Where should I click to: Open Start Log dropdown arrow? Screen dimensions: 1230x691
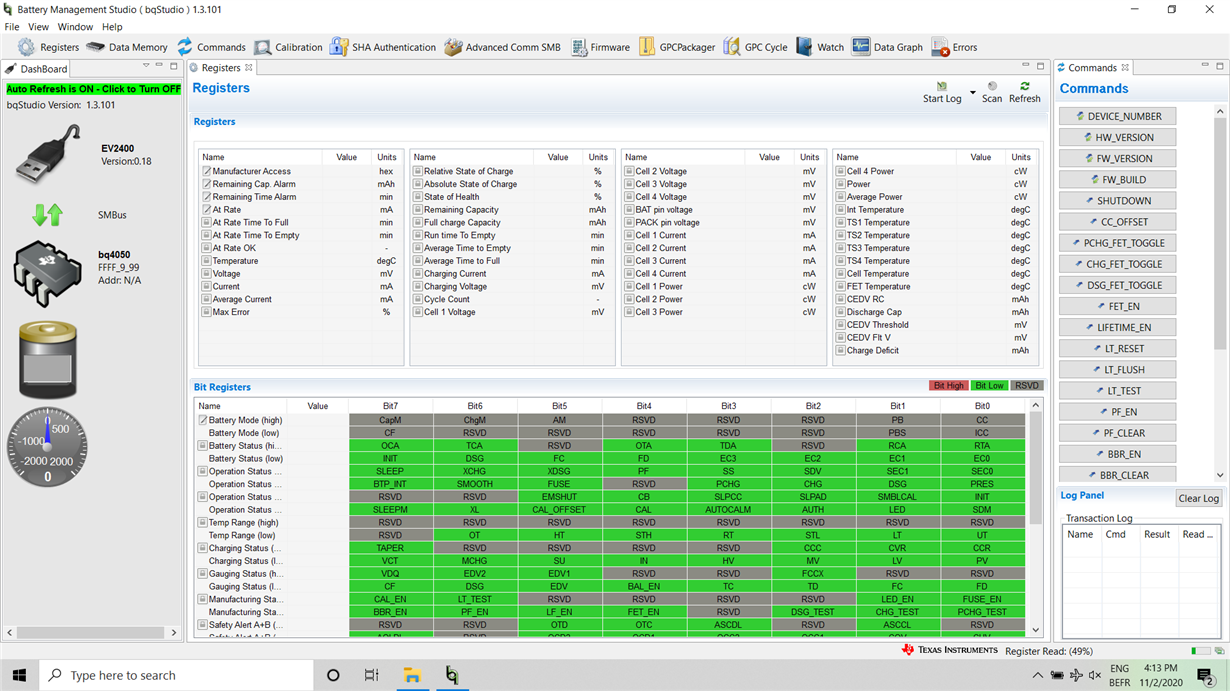973,93
